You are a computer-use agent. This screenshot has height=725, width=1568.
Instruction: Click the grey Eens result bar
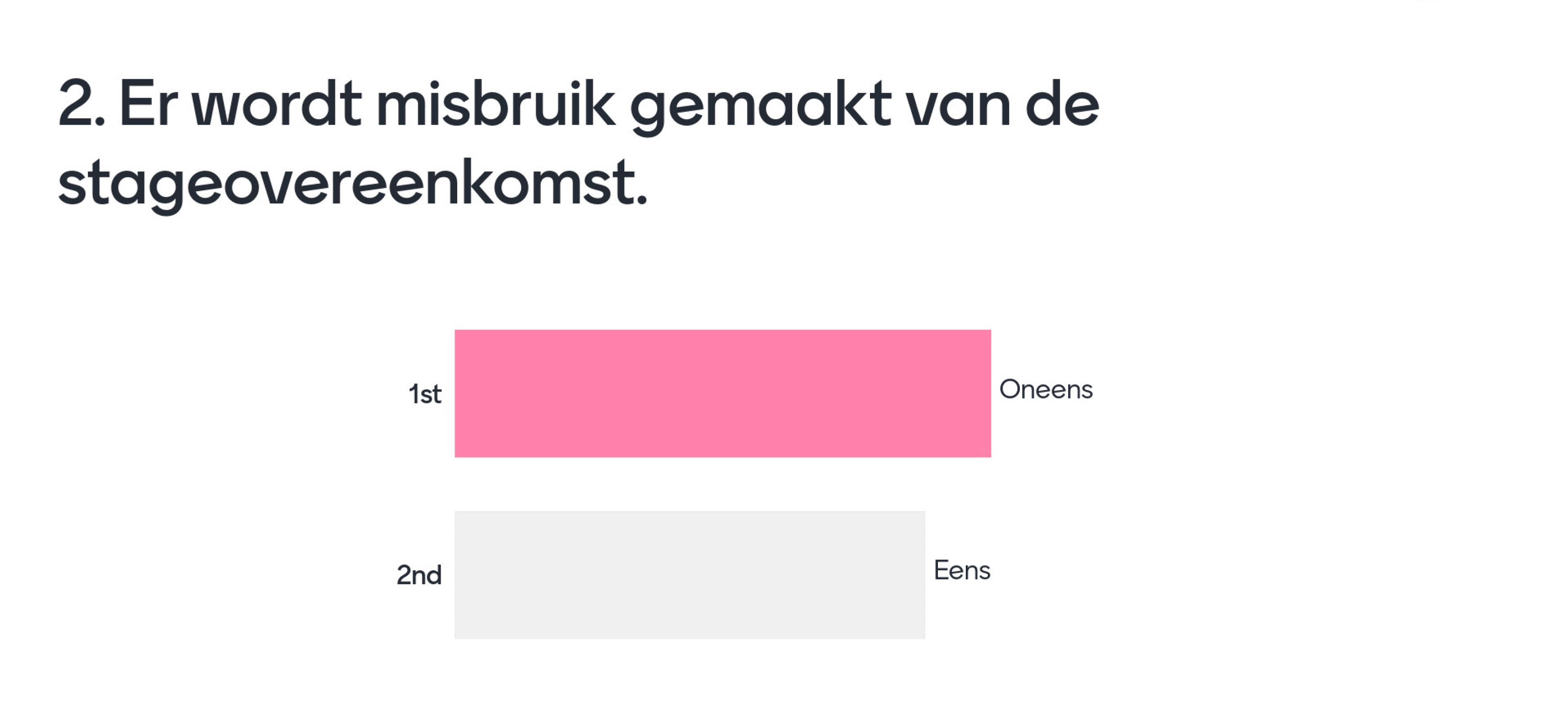pos(689,575)
